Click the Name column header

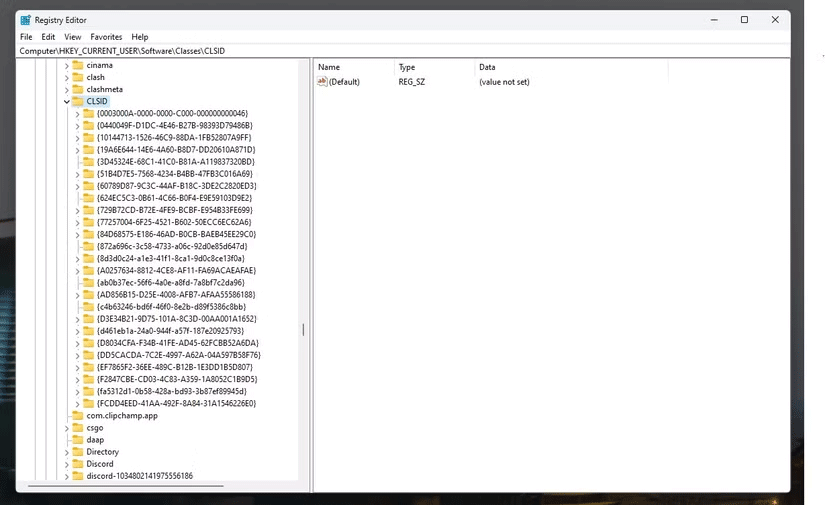click(330, 67)
